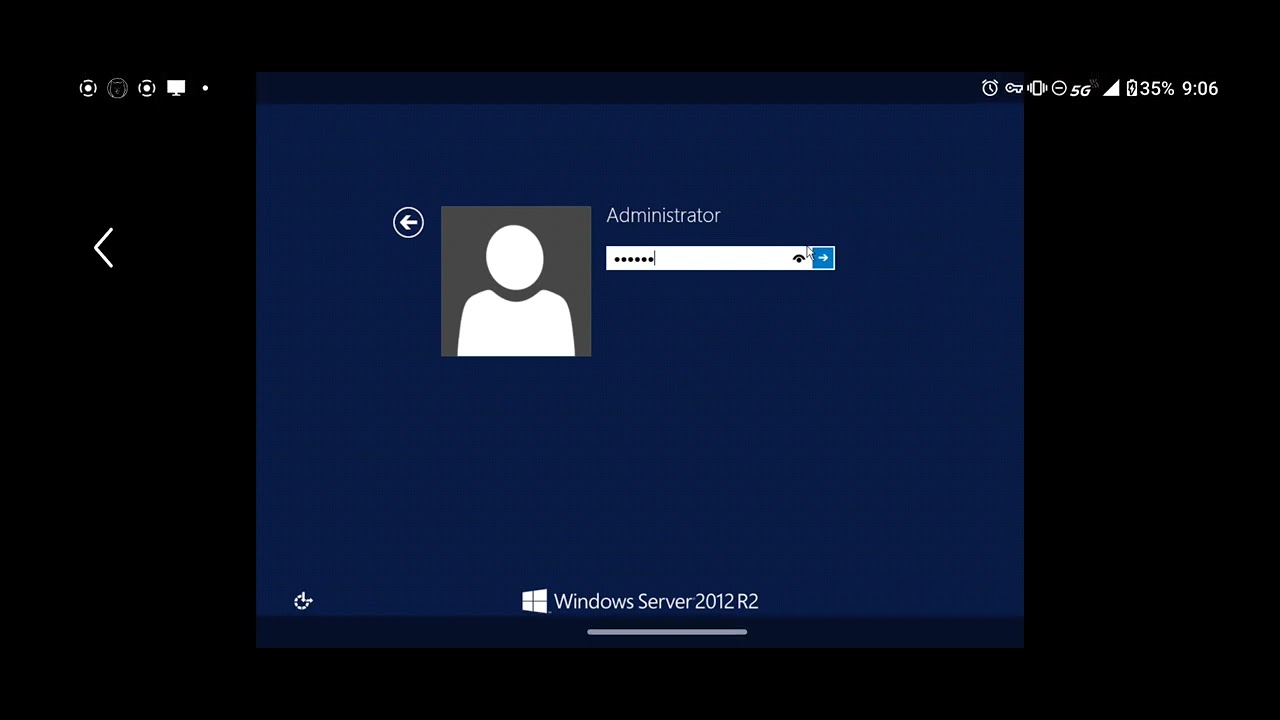This screenshot has height=720, width=1280.
Task: Tap the 9:06 clock
Action: pos(1200,88)
